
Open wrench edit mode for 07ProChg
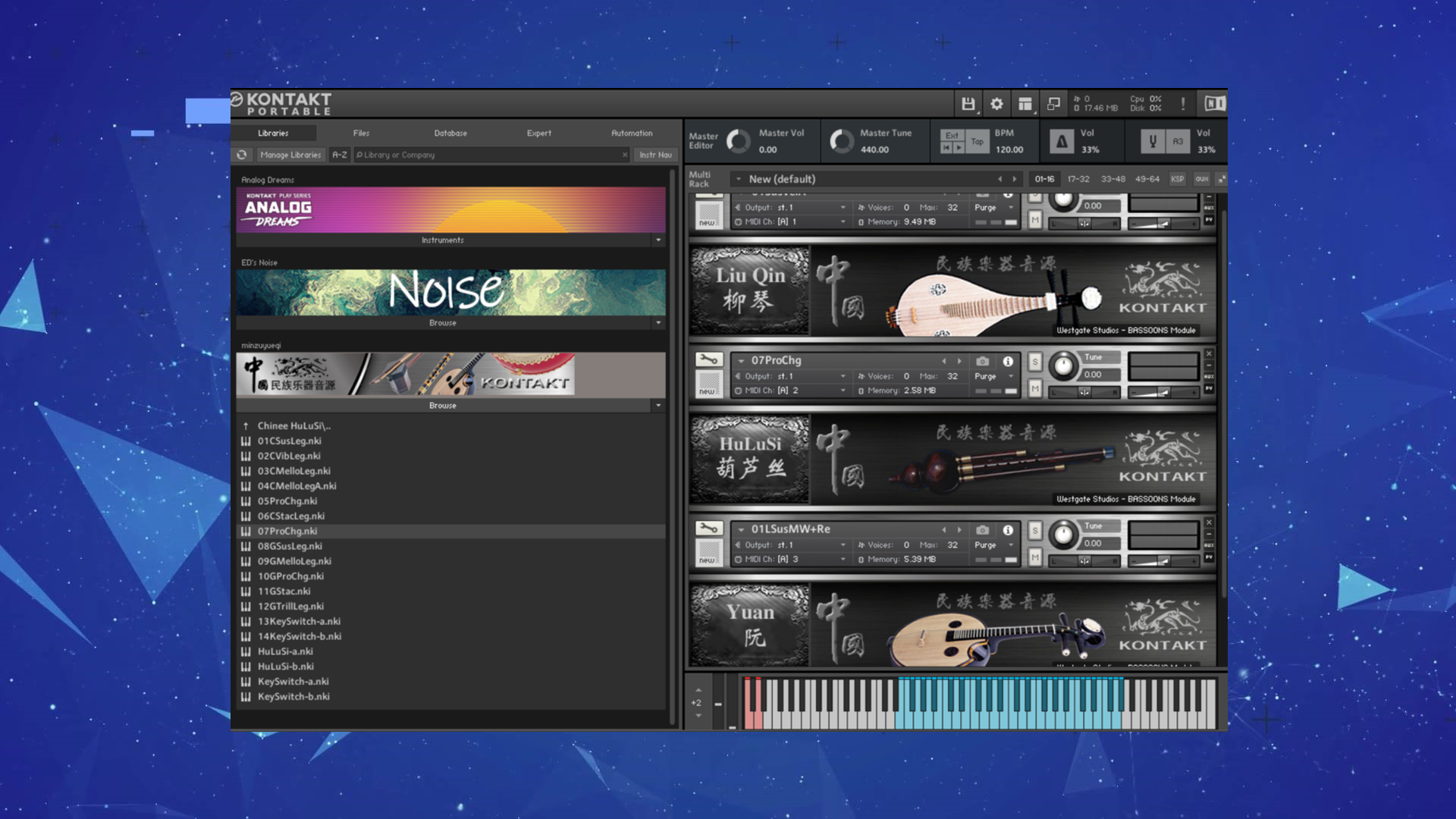pyautogui.click(x=709, y=359)
